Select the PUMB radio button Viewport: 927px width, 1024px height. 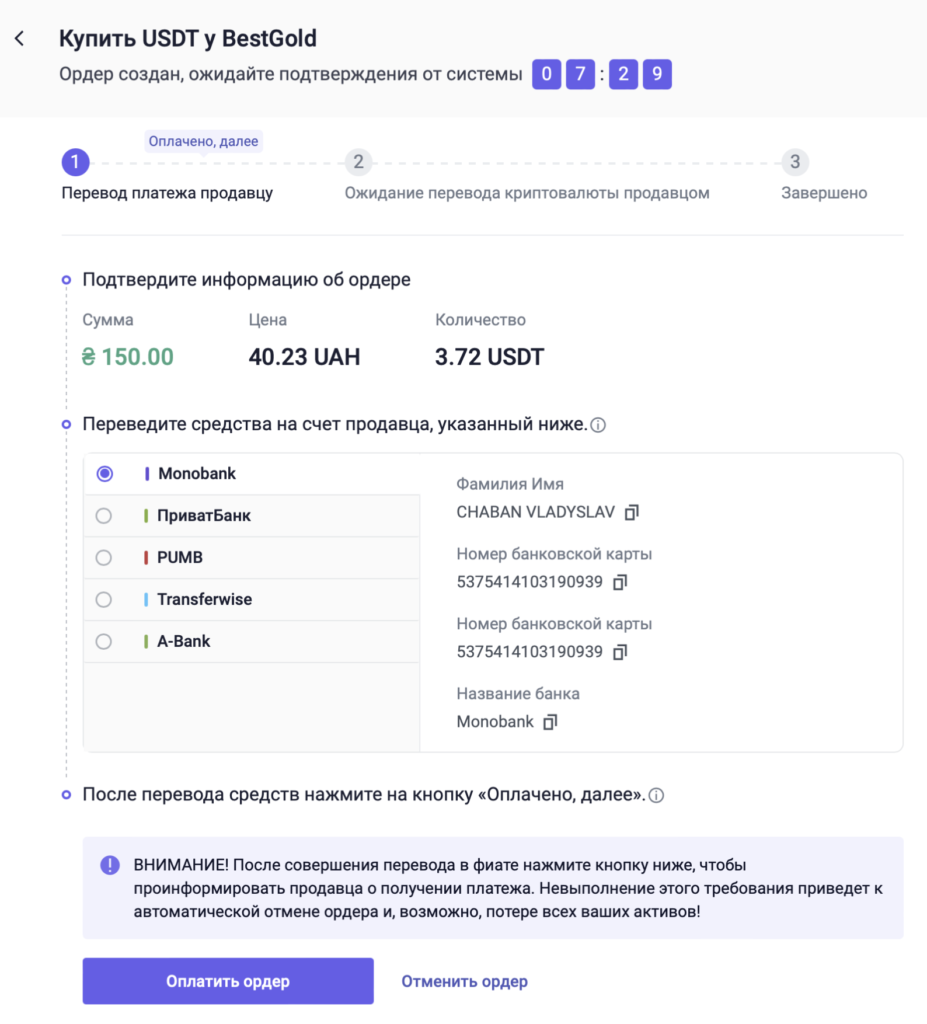click(x=104, y=558)
